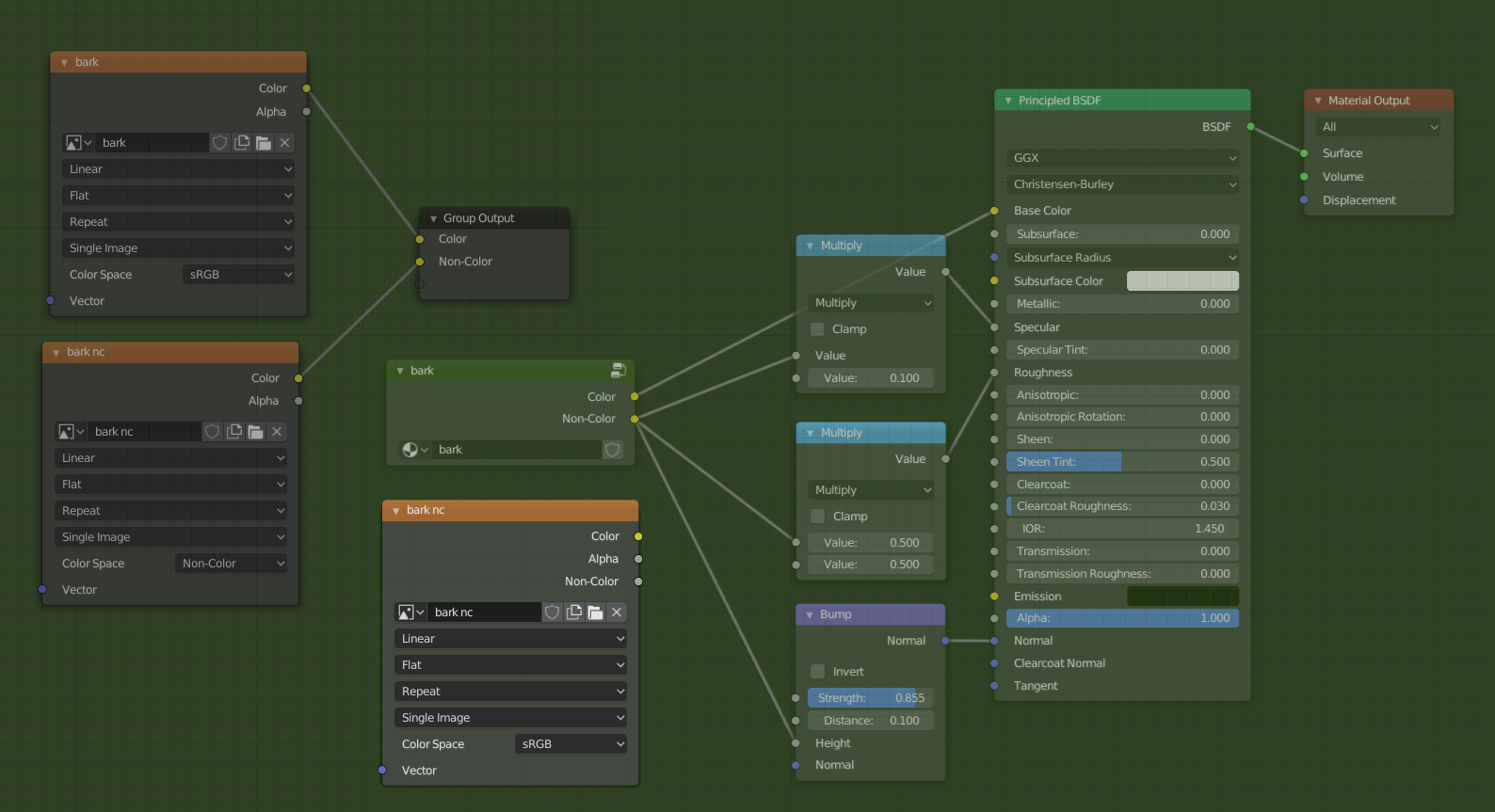Toggle fake user shield in bark group node

pyautogui.click(x=613, y=450)
